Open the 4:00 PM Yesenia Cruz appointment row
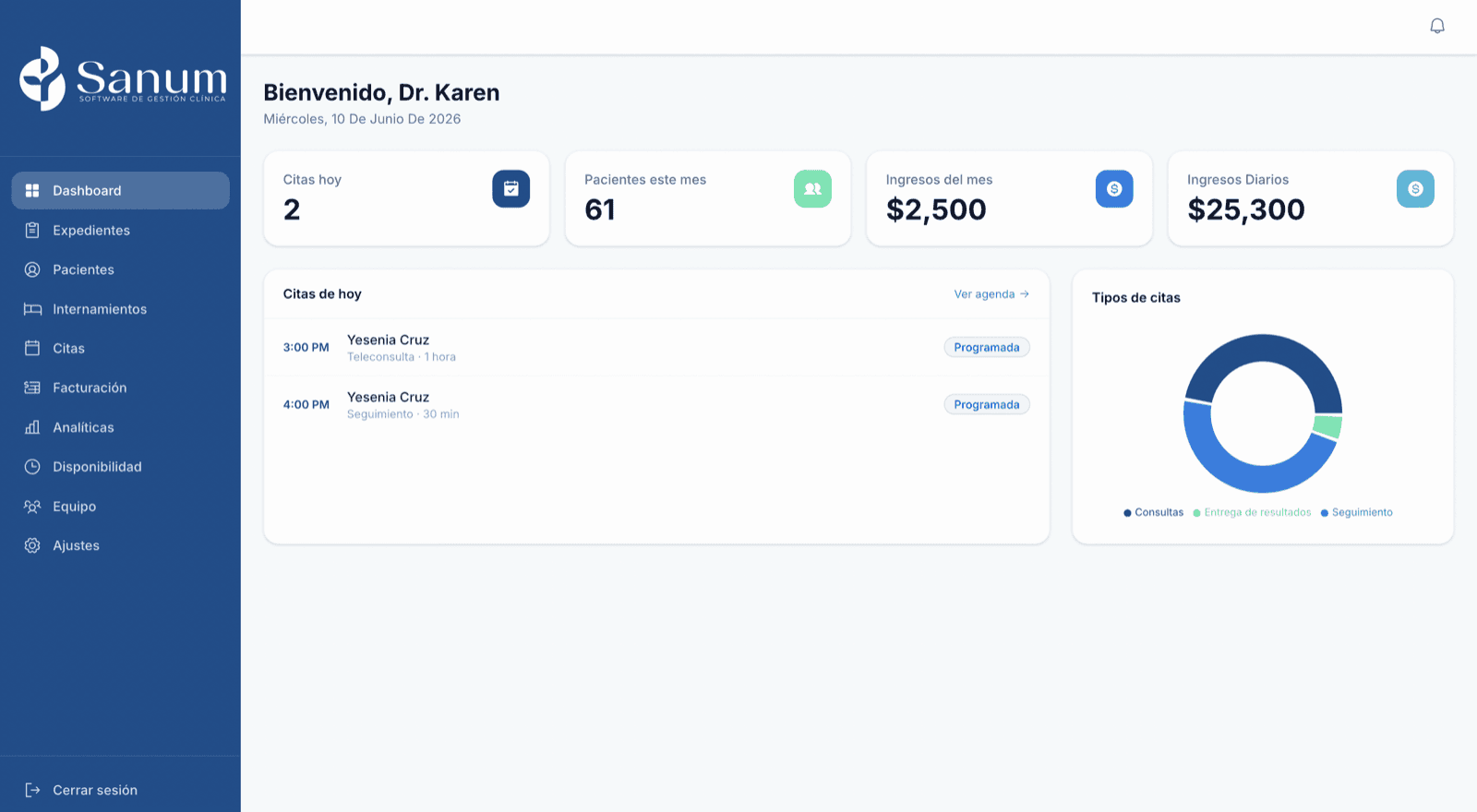The image size is (1477, 812). click(656, 405)
